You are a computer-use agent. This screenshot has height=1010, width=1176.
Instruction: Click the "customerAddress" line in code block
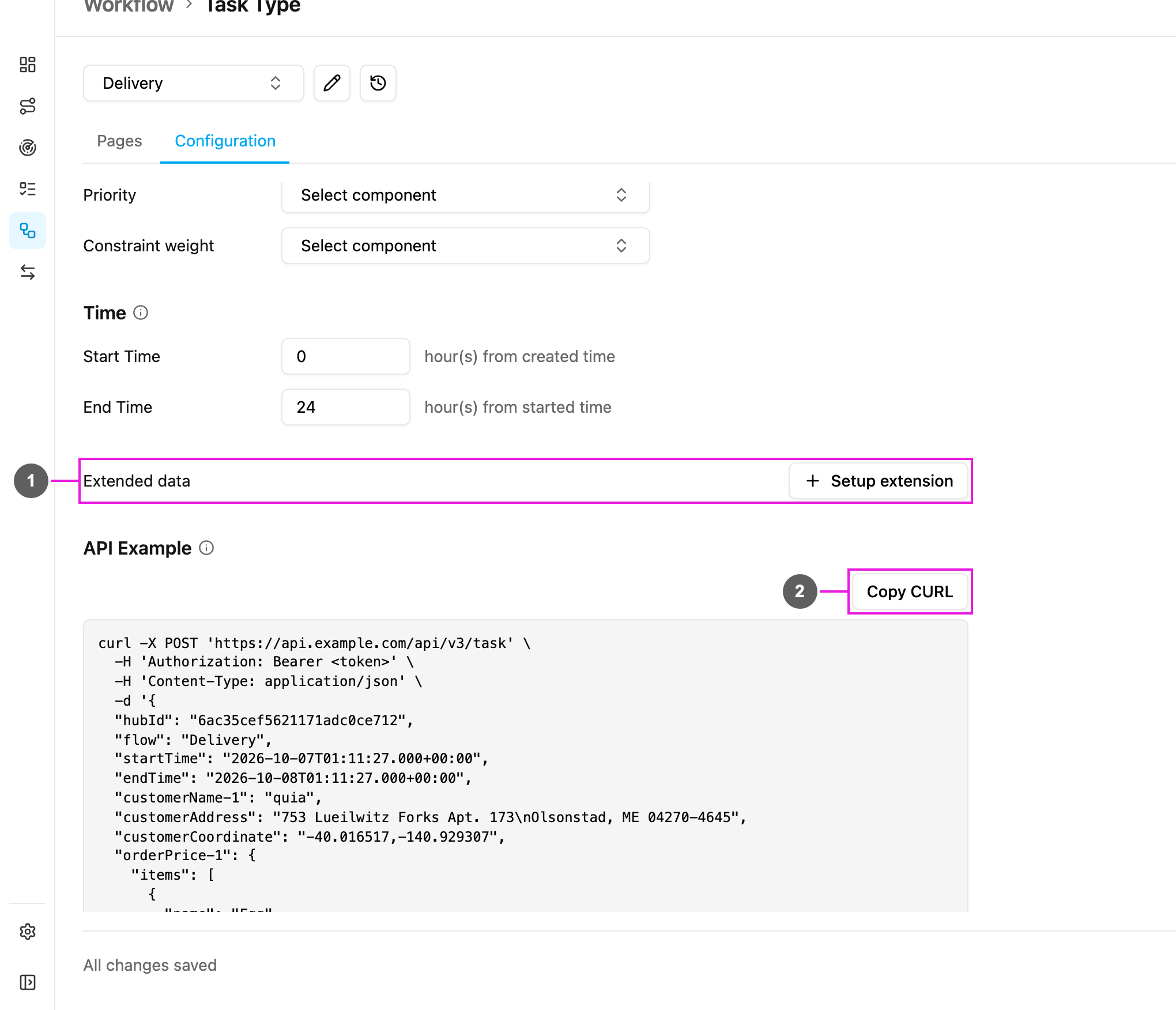430,817
